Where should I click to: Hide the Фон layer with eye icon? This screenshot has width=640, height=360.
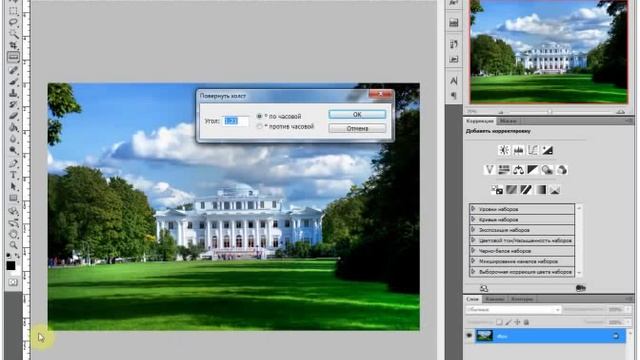pyautogui.click(x=469, y=336)
